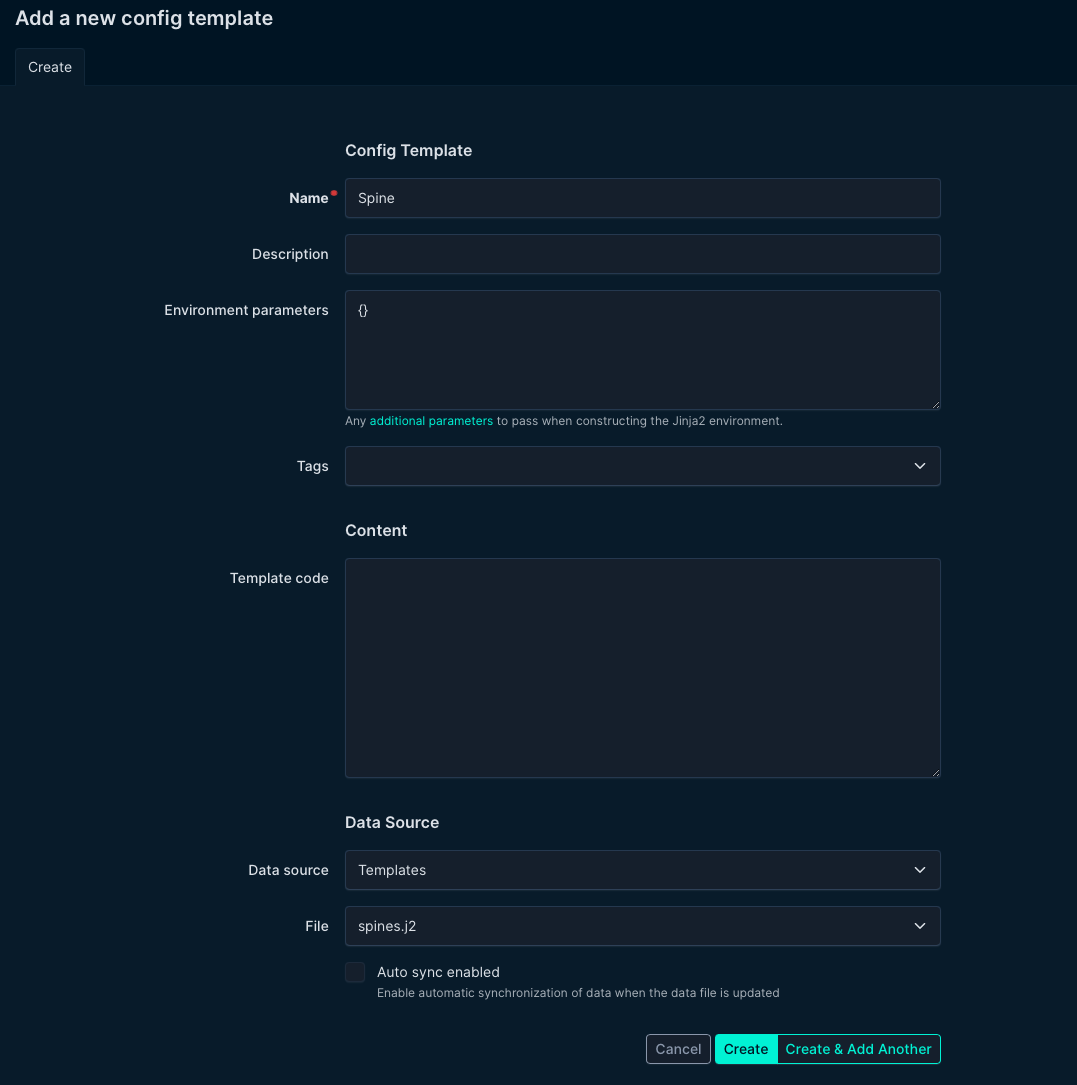Focus the empty Description field
Screen dimensions: 1077x1085
click(642, 254)
